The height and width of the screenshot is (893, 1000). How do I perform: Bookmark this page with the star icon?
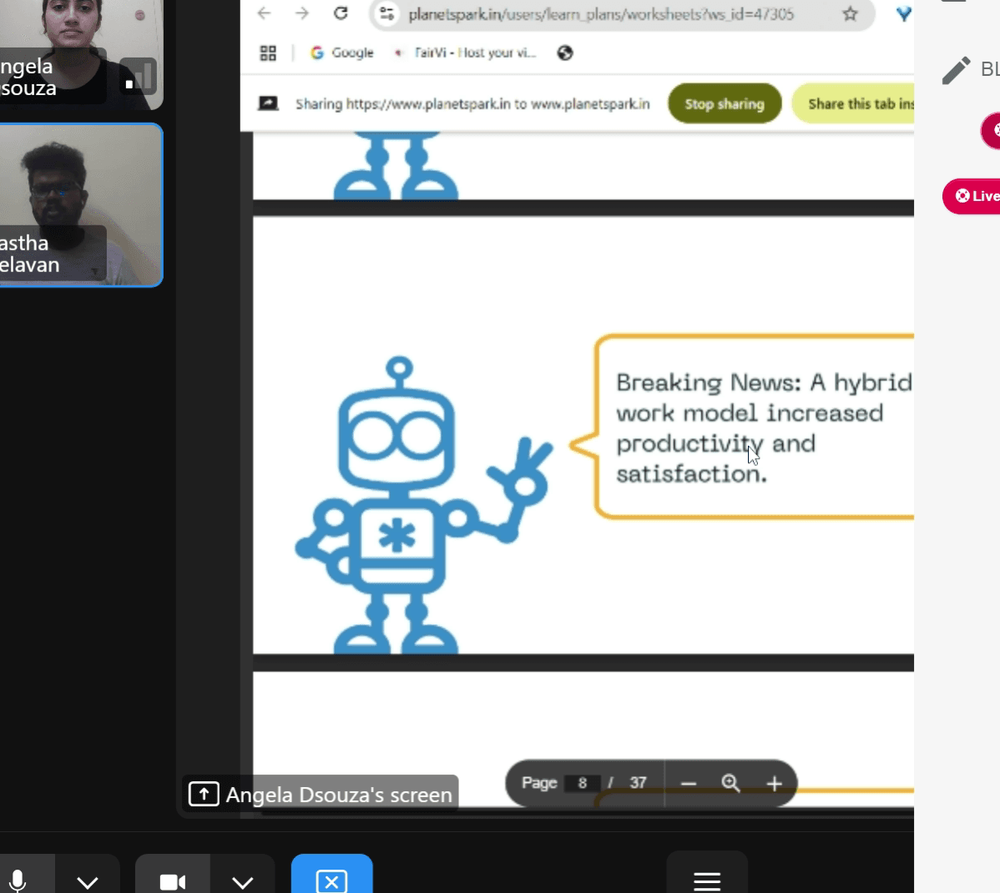tap(849, 13)
